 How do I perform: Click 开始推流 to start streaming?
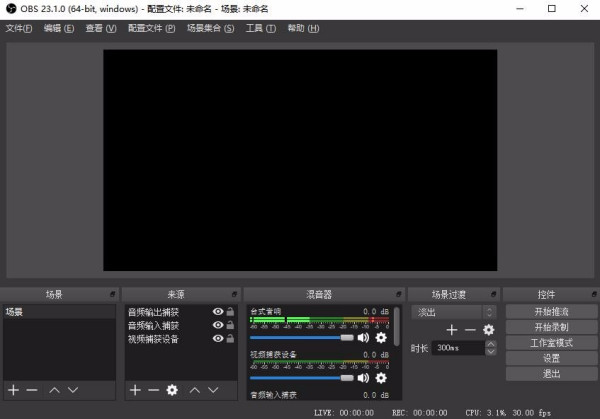point(551,311)
